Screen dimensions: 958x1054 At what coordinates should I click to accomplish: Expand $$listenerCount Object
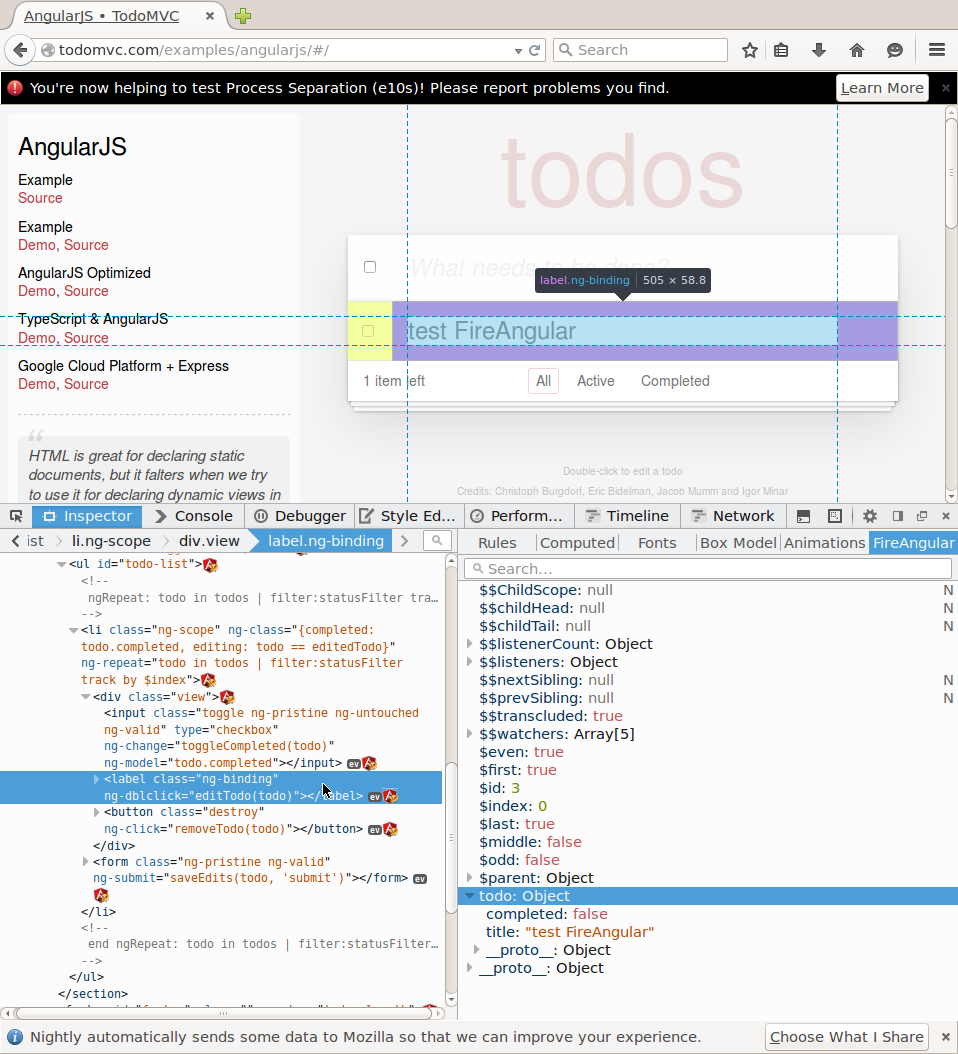click(470, 644)
